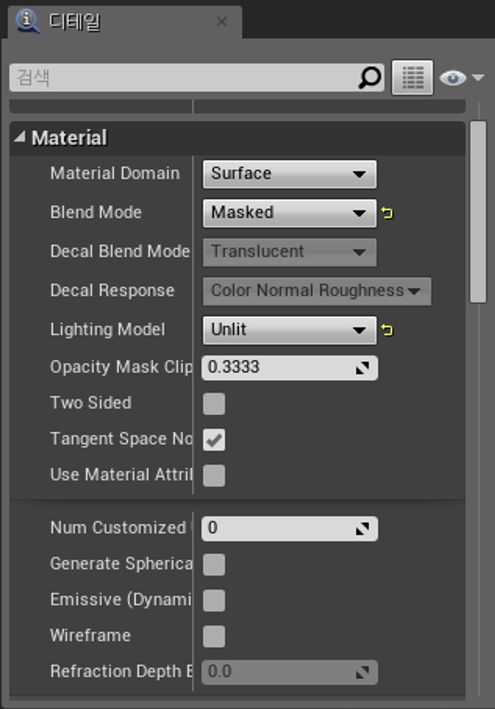Click the Blend Mode label
The image size is (495, 709).
(96, 213)
